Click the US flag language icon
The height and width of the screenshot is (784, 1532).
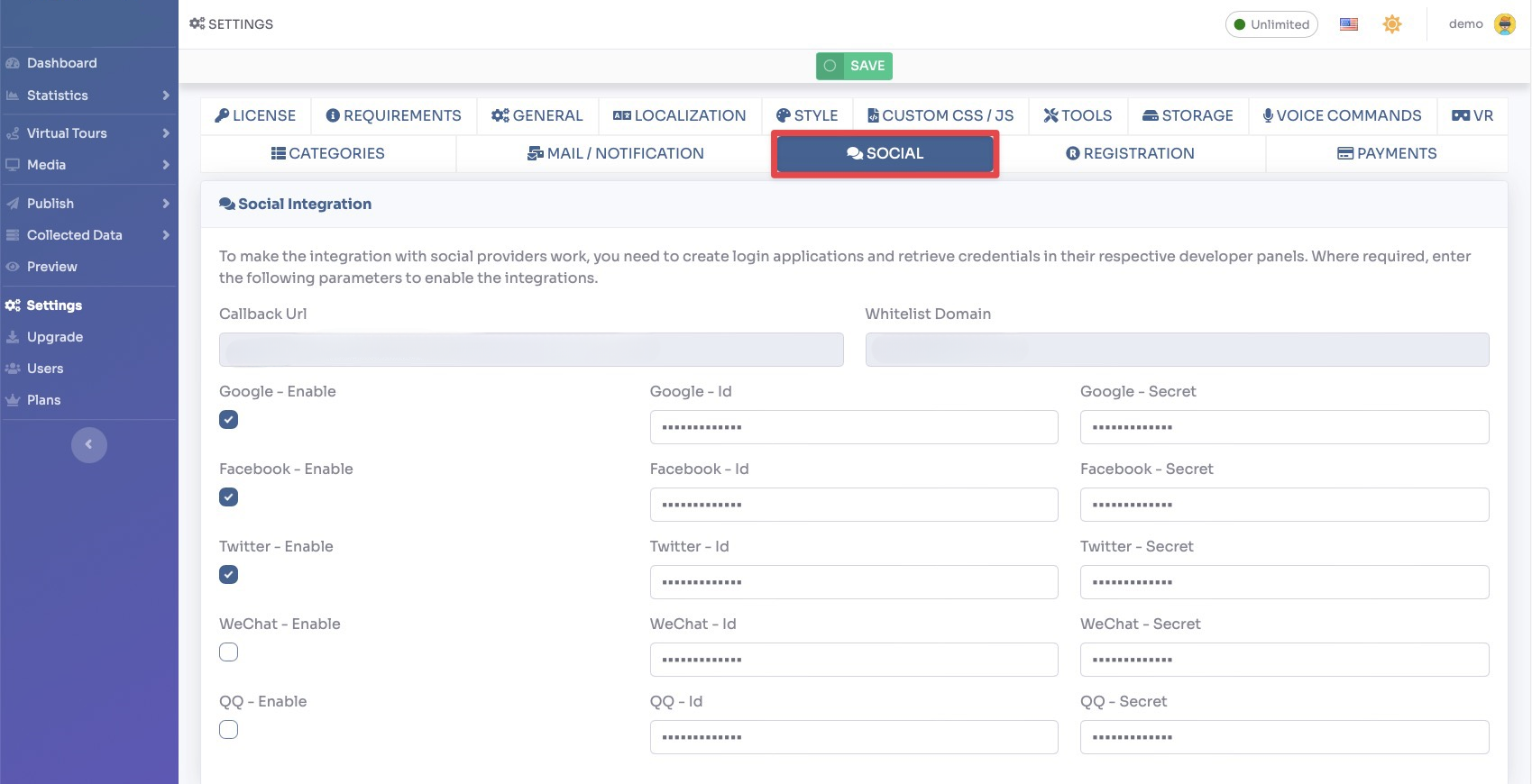1349,24
